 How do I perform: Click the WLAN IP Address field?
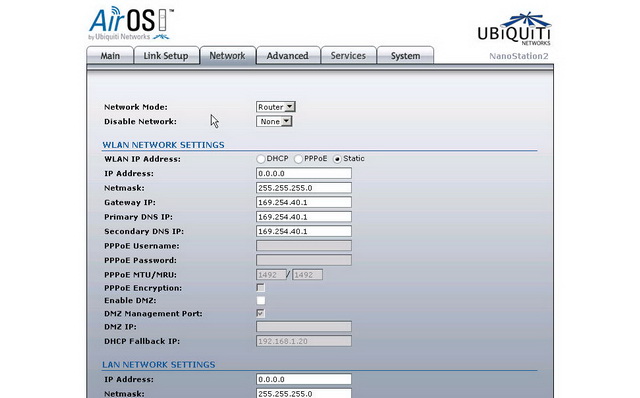304,173
